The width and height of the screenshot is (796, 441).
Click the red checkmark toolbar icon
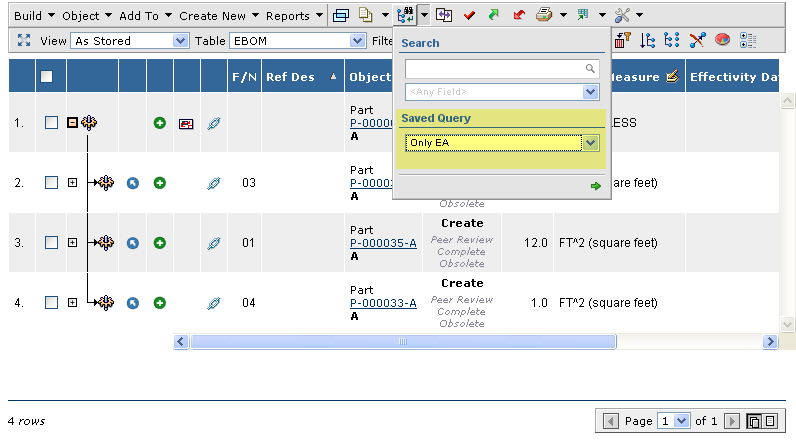pos(469,16)
